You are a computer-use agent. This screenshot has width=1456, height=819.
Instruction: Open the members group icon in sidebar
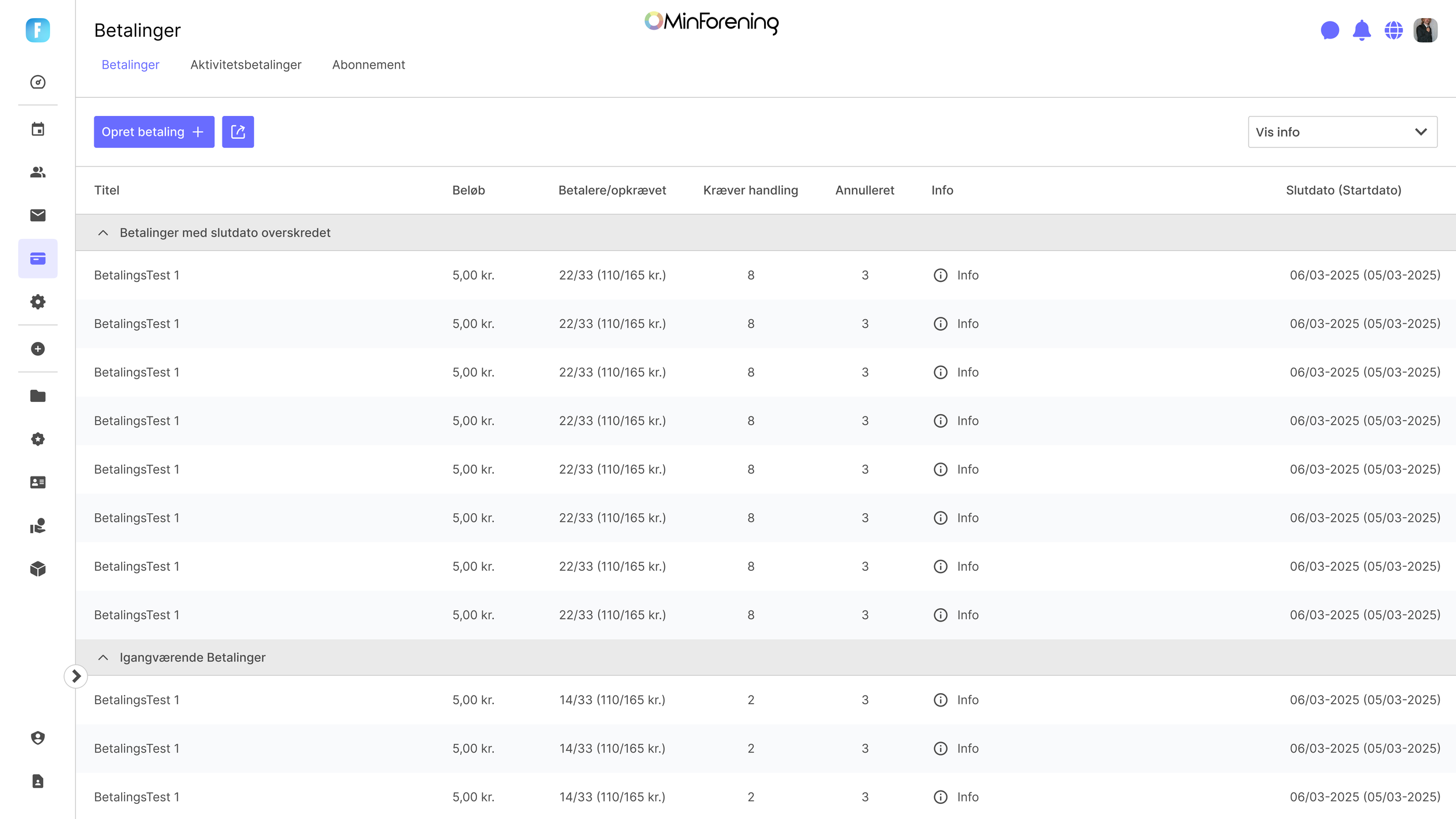coord(38,172)
